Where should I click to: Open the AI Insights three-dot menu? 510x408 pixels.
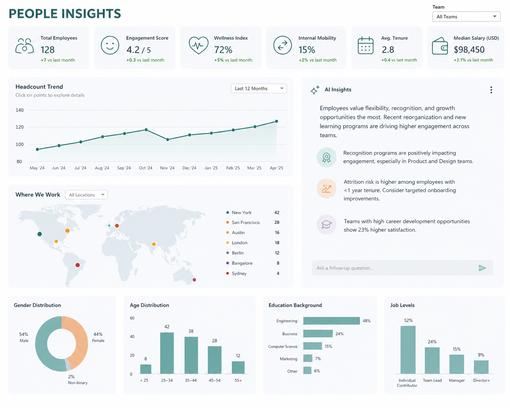click(x=491, y=90)
